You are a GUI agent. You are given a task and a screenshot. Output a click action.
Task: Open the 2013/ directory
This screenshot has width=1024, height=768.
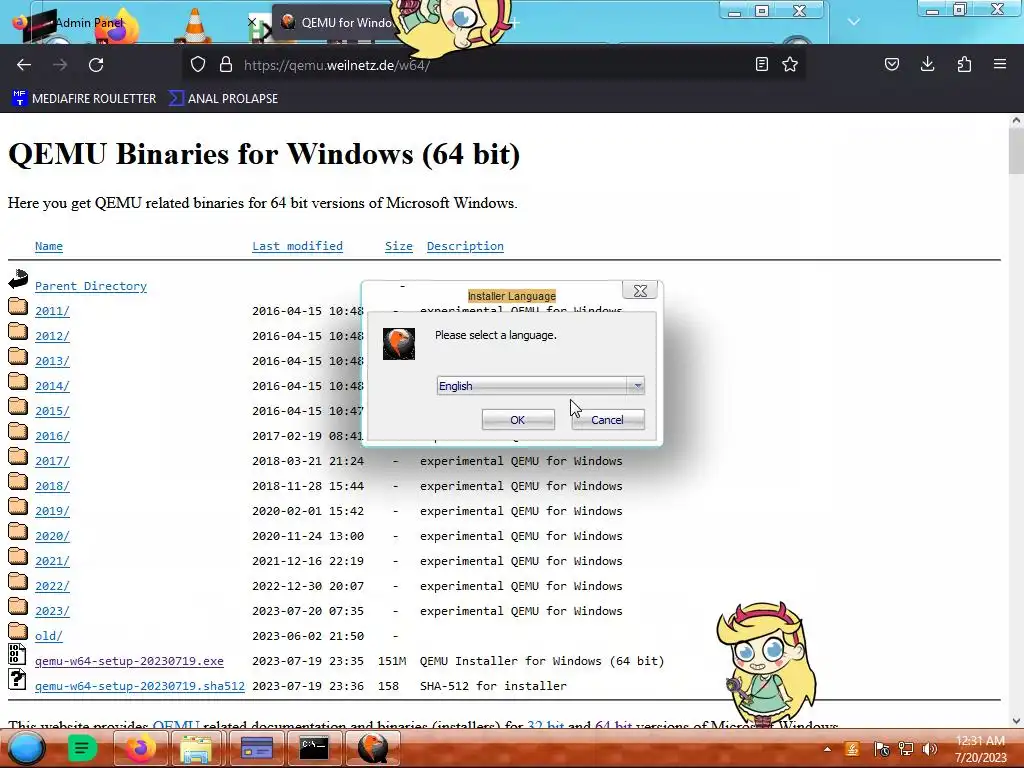[x=52, y=361]
